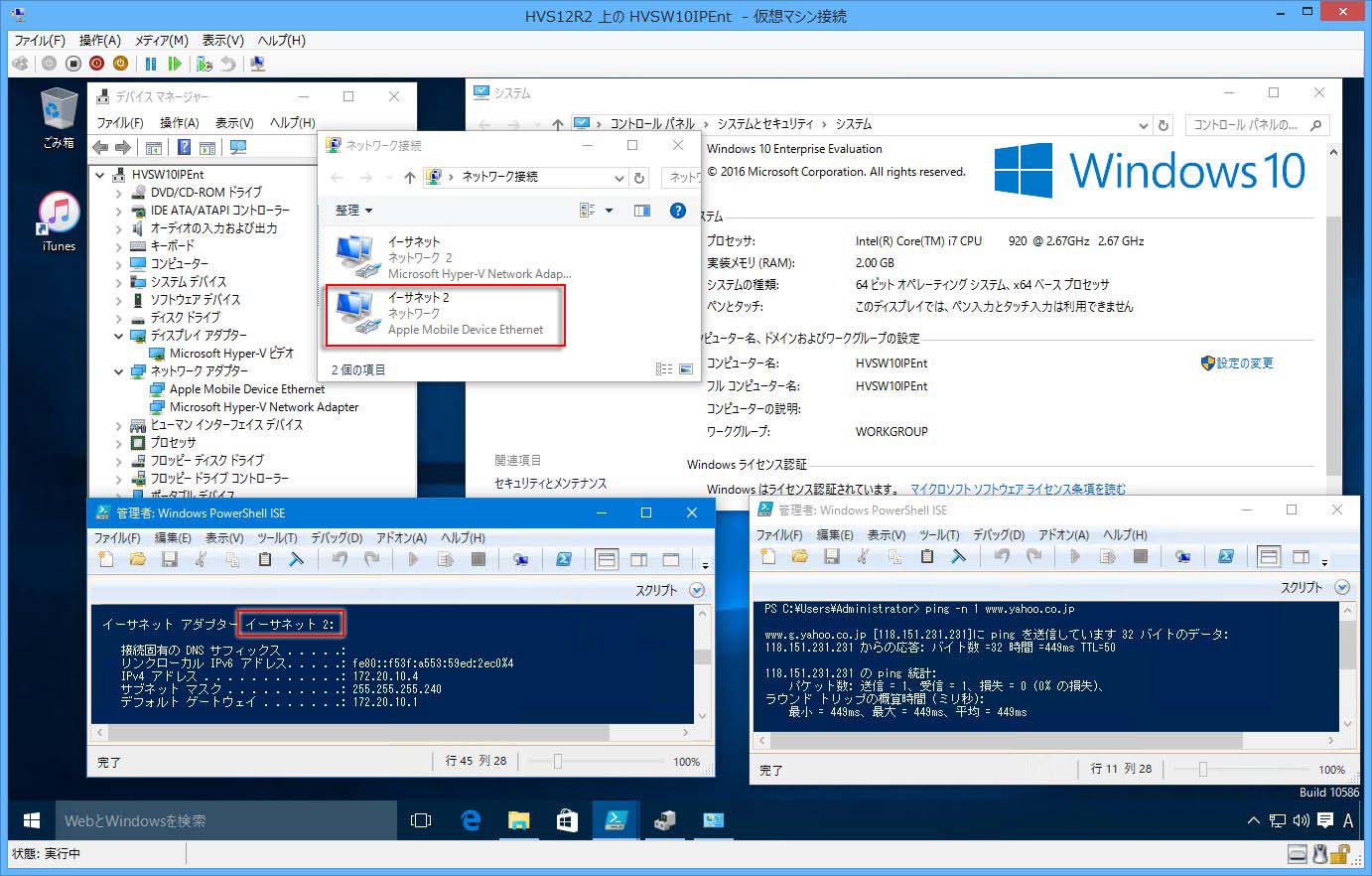Click the red Shut Down VM icon
Image resolution: width=1372 pixels, height=876 pixels.
96,64
